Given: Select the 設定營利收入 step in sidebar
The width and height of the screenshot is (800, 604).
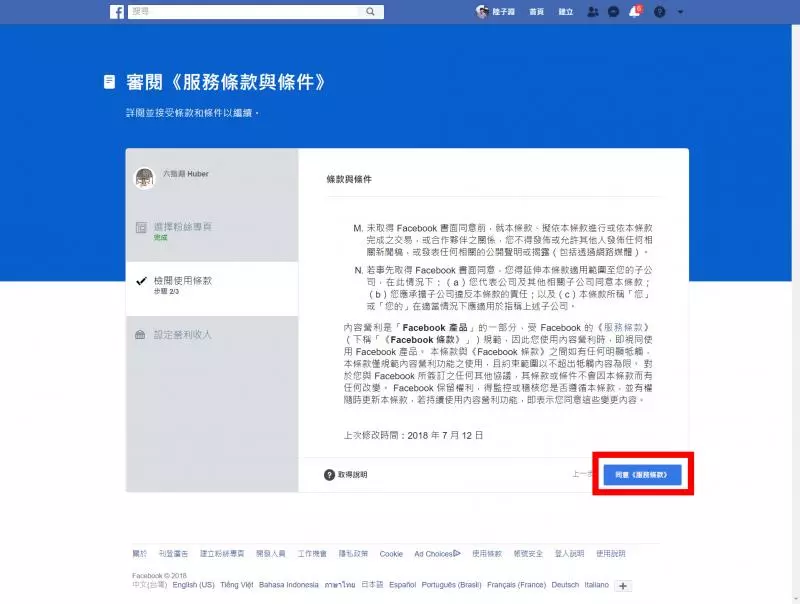Looking at the screenshot, I should coord(212,335).
